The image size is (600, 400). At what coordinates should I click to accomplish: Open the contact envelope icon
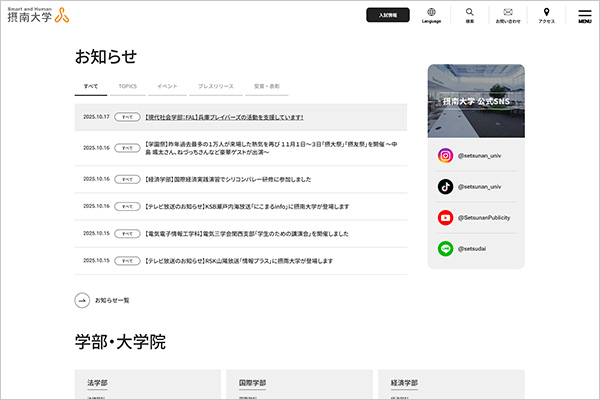508,14
